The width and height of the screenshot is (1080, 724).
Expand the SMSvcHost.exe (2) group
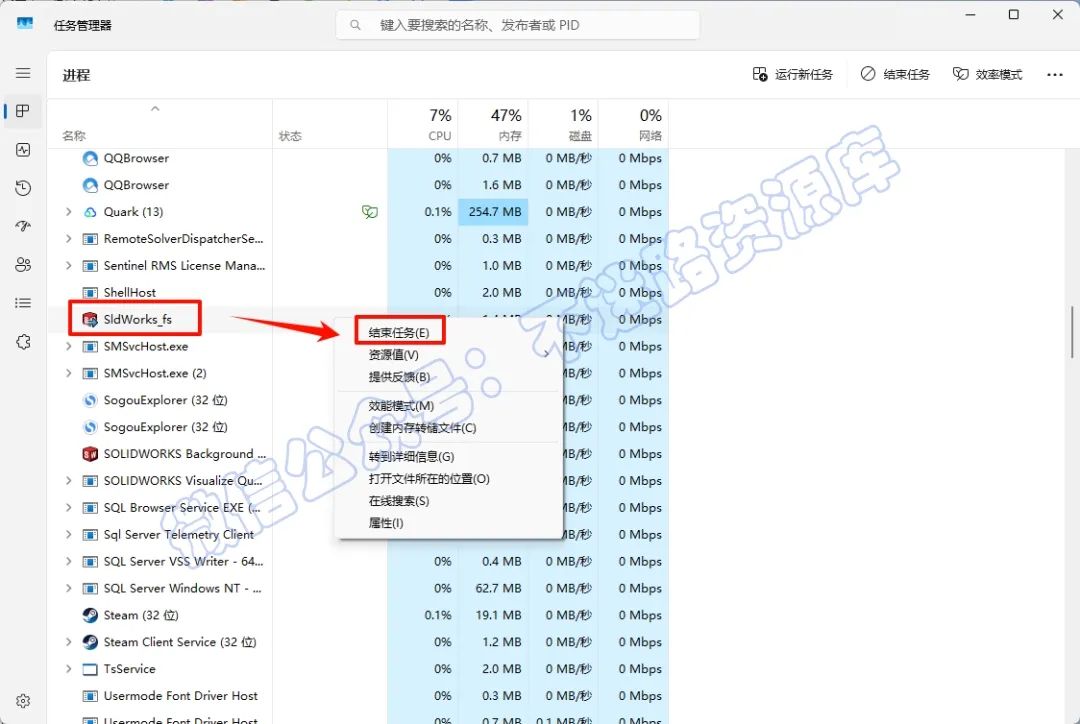click(x=68, y=373)
